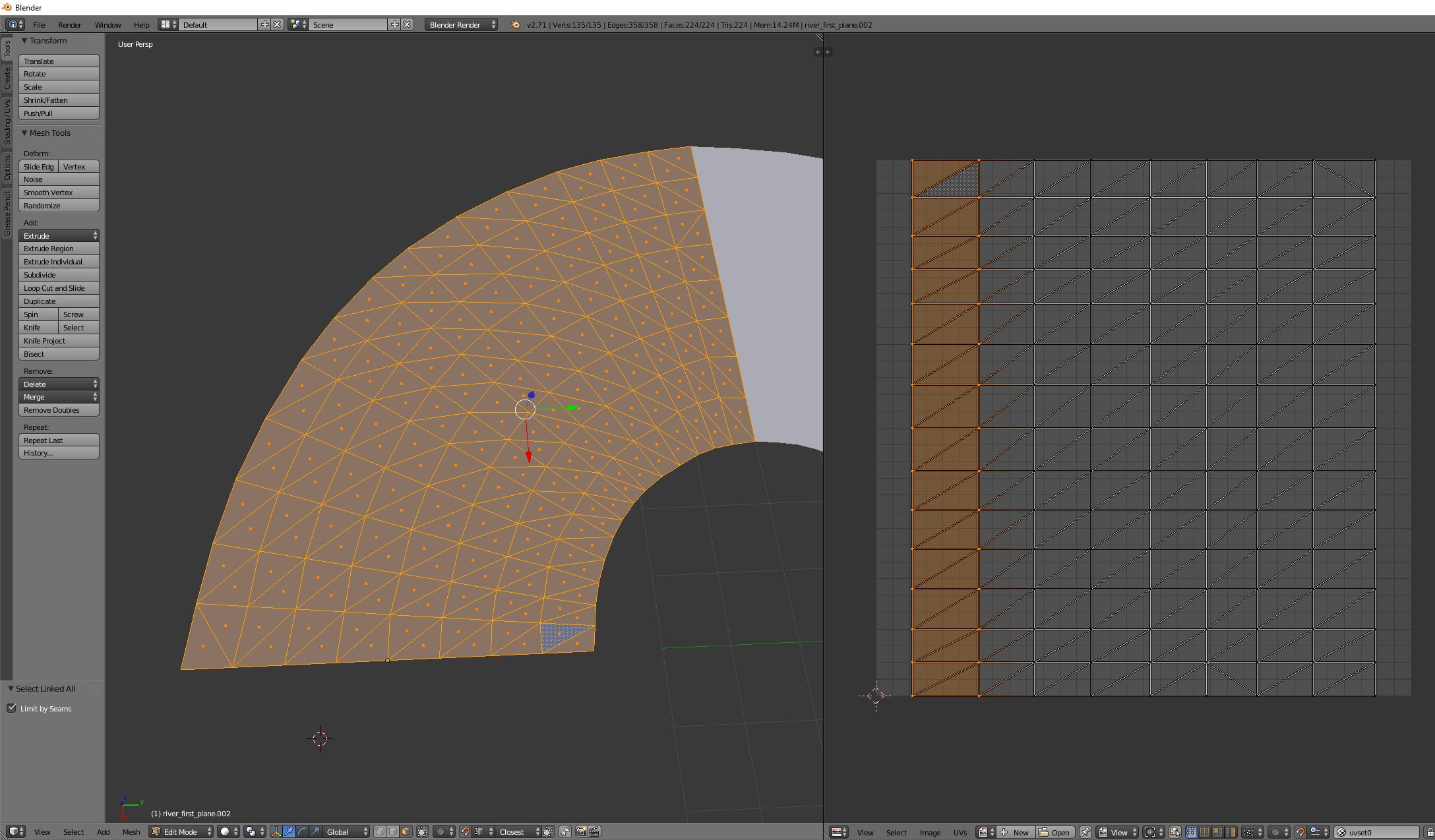The height and width of the screenshot is (840, 1435).
Task: Toggle limit selection to visible icon
Action: 423,831
